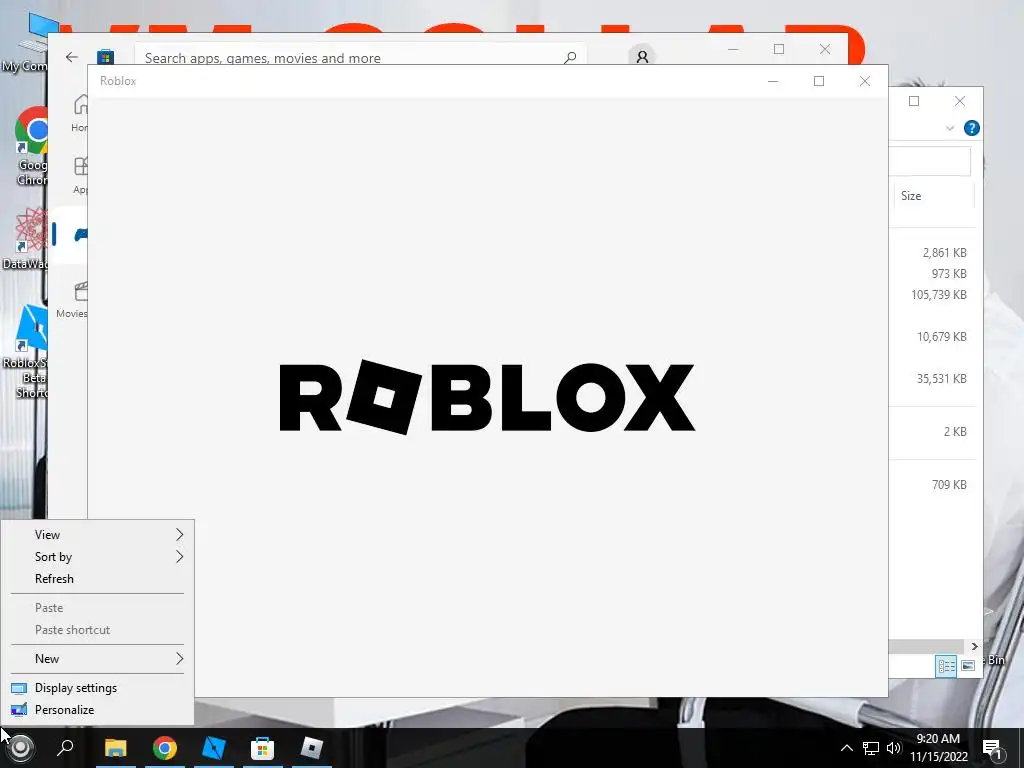The height and width of the screenshot is (768, 1024).
Task: Maximize the Roblox window
Action: tap(819, 81)
